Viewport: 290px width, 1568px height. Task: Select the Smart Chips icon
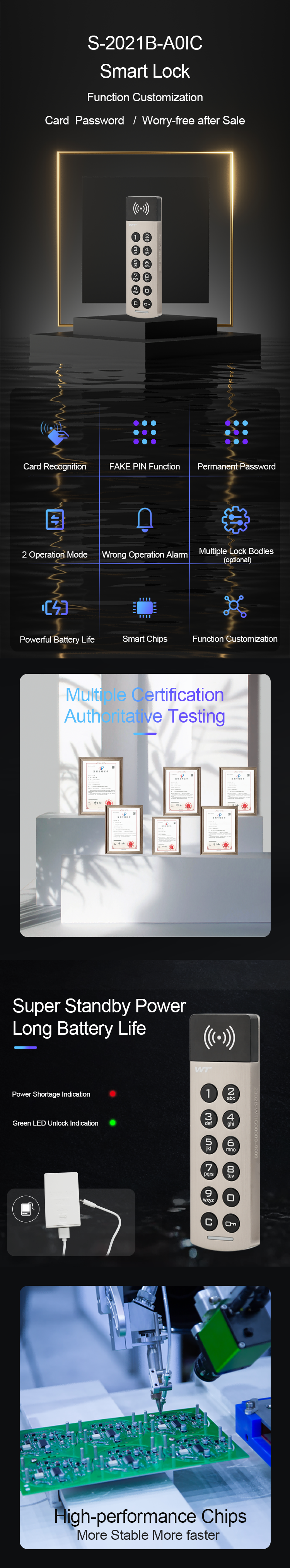coord(145,607)
